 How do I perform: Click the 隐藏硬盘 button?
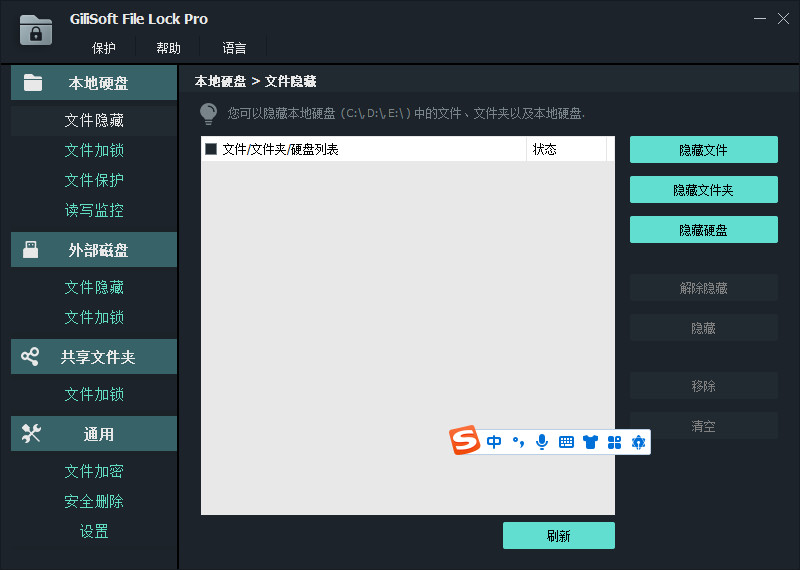[704, 230]
